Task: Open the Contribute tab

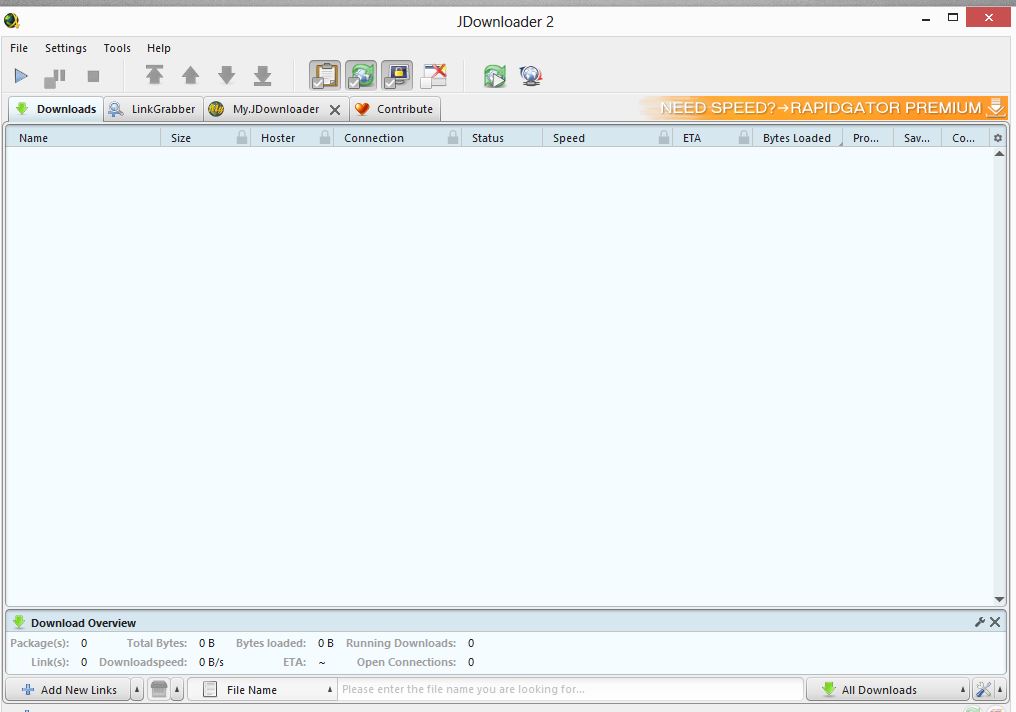Action: [395, 109]
